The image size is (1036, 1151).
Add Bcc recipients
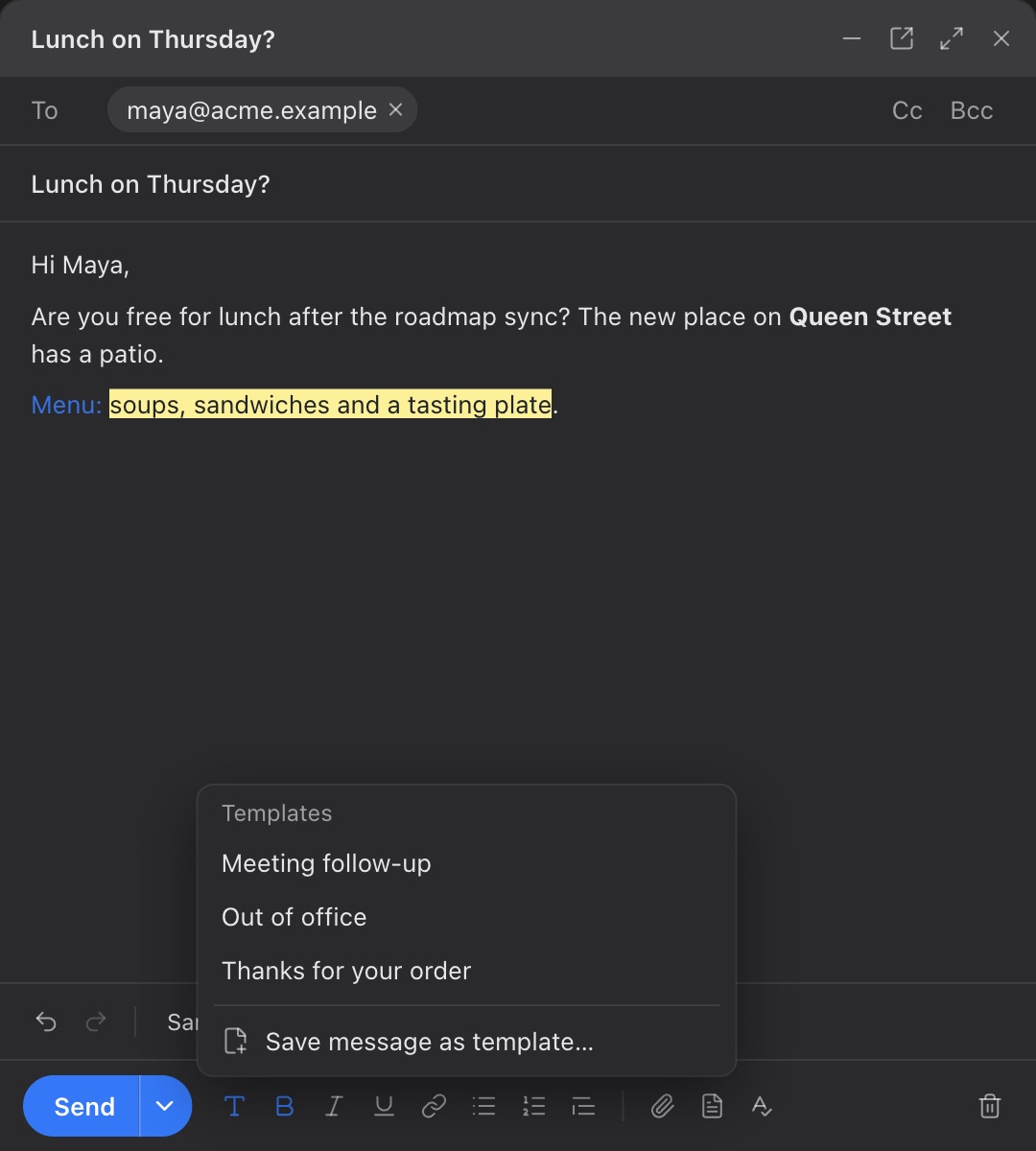tap(972, 110)
